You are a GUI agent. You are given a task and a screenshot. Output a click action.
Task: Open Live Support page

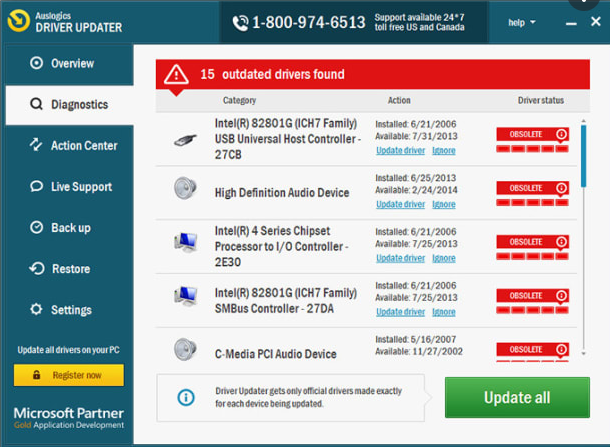[x=70, y=187]
